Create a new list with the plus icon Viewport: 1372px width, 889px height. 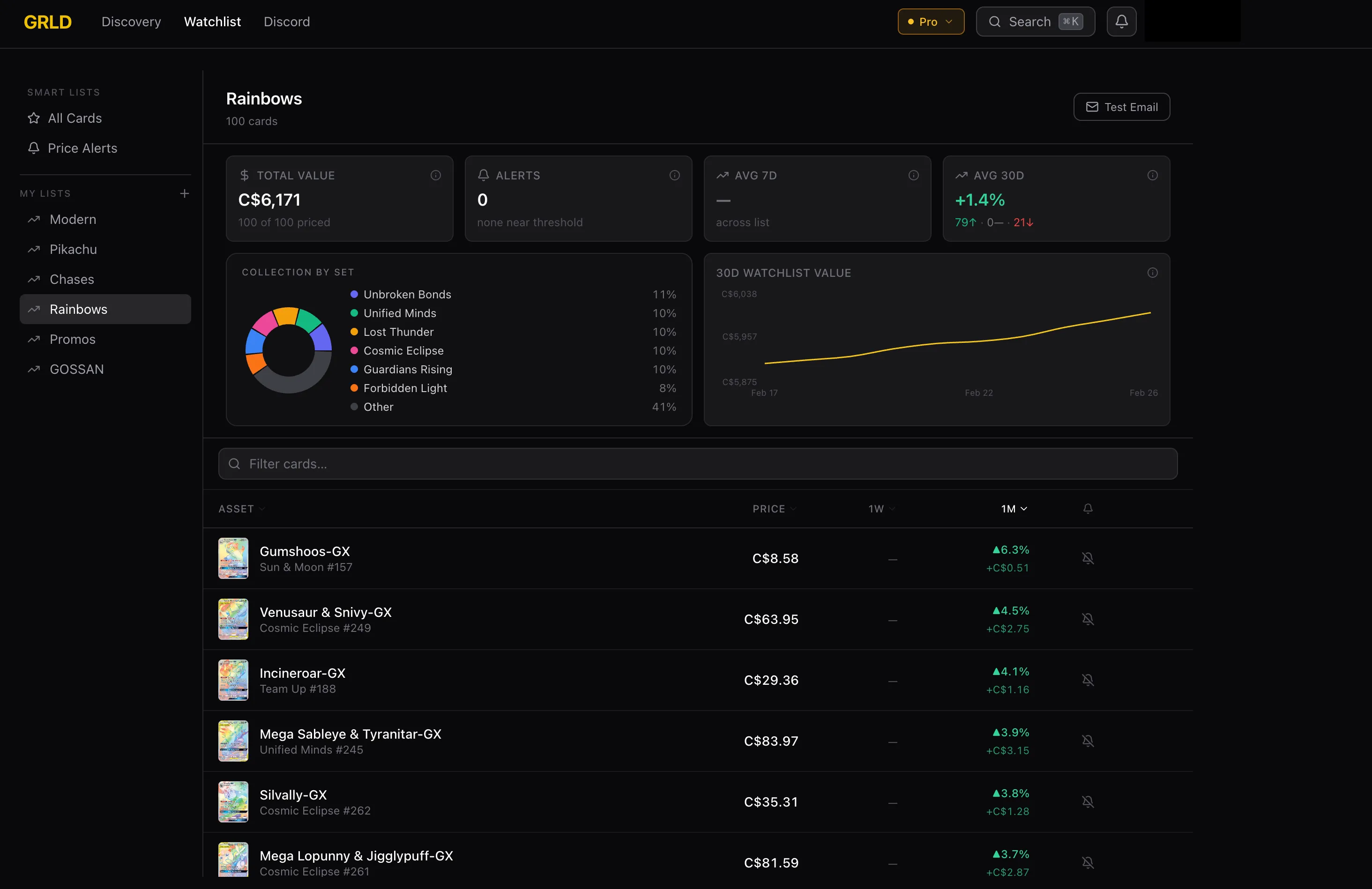[x=184, y=193]
